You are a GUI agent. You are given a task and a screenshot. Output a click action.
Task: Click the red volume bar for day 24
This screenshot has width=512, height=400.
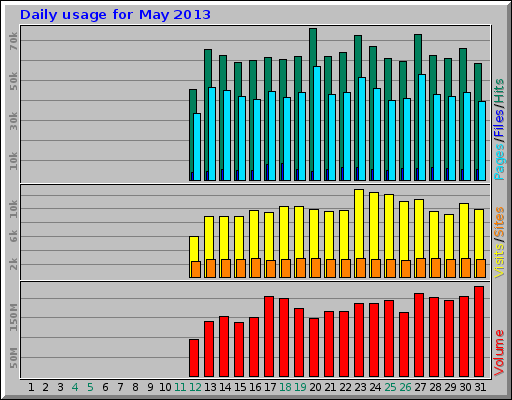[374, 340]
